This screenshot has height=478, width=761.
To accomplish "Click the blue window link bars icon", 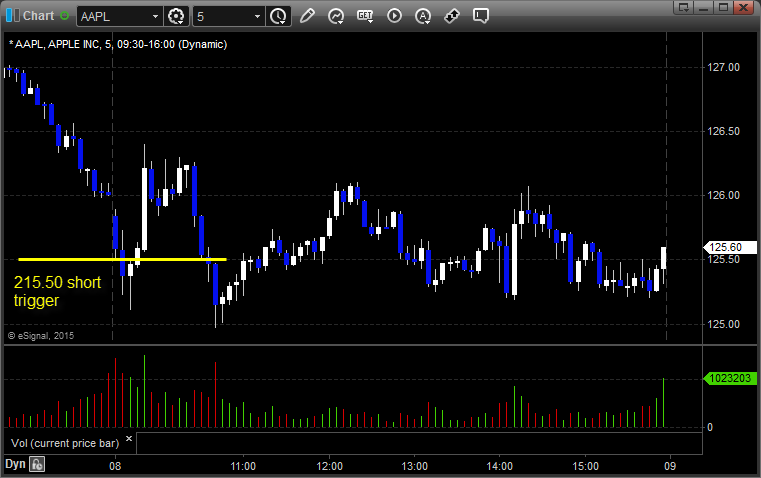I will pyautogui.click(x=13, y=16).
